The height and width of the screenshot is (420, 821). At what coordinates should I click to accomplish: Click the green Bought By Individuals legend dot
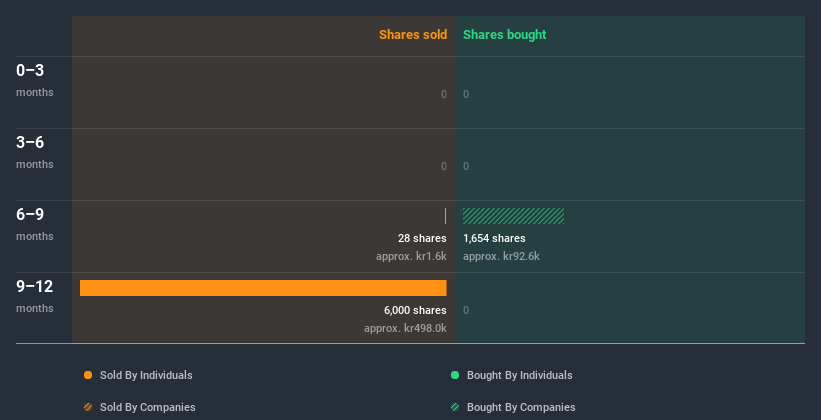tap(455, 375)
